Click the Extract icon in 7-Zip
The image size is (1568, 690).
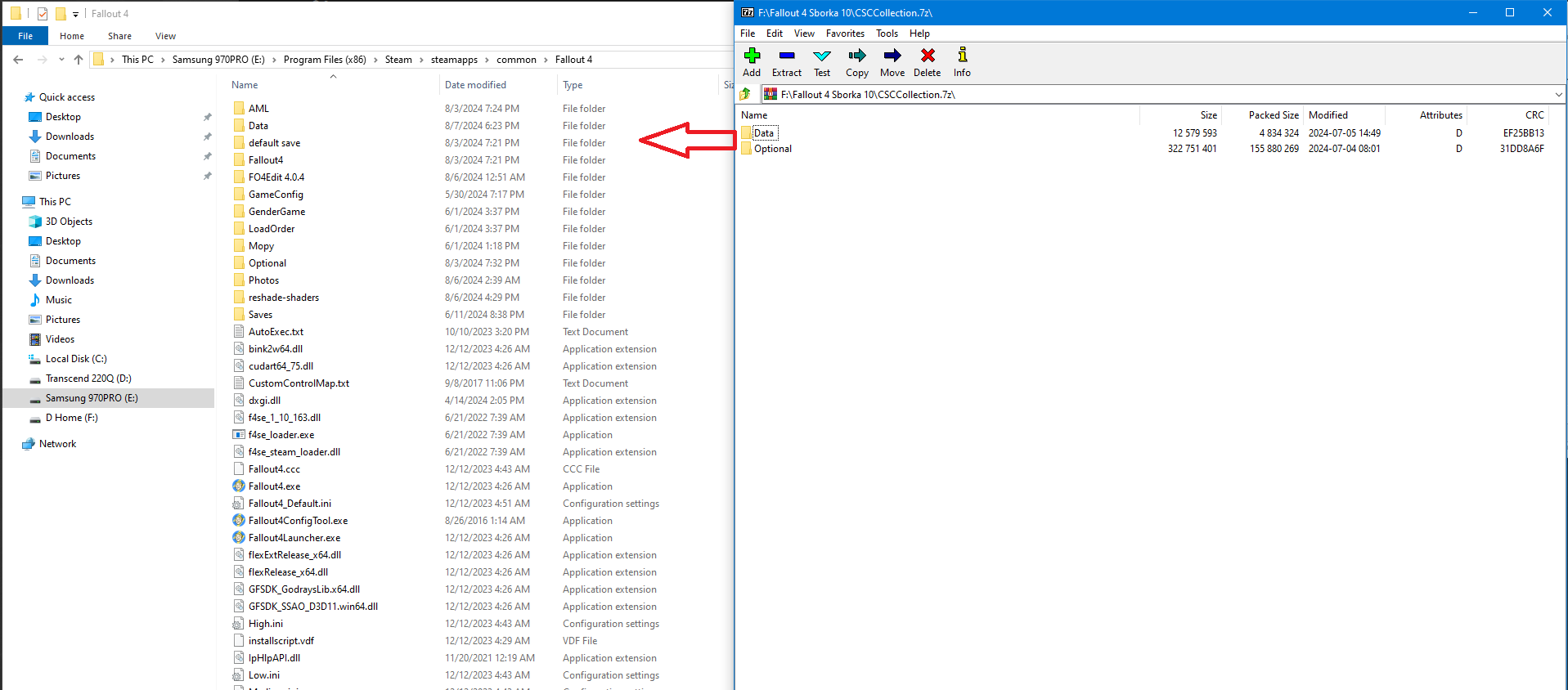pyautogui.click(x=786, y=62)
